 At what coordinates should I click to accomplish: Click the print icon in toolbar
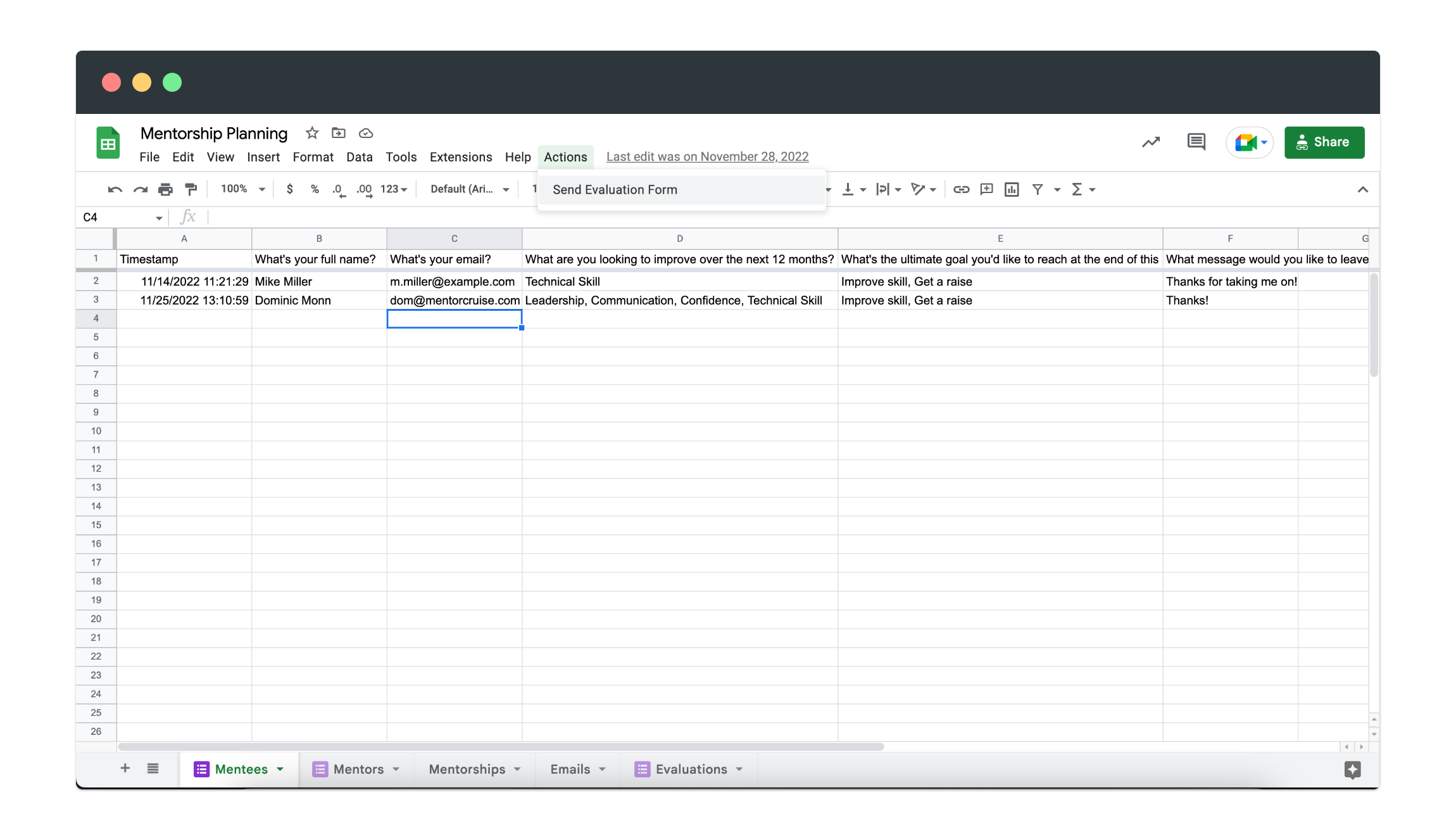[x=166, y=189]
